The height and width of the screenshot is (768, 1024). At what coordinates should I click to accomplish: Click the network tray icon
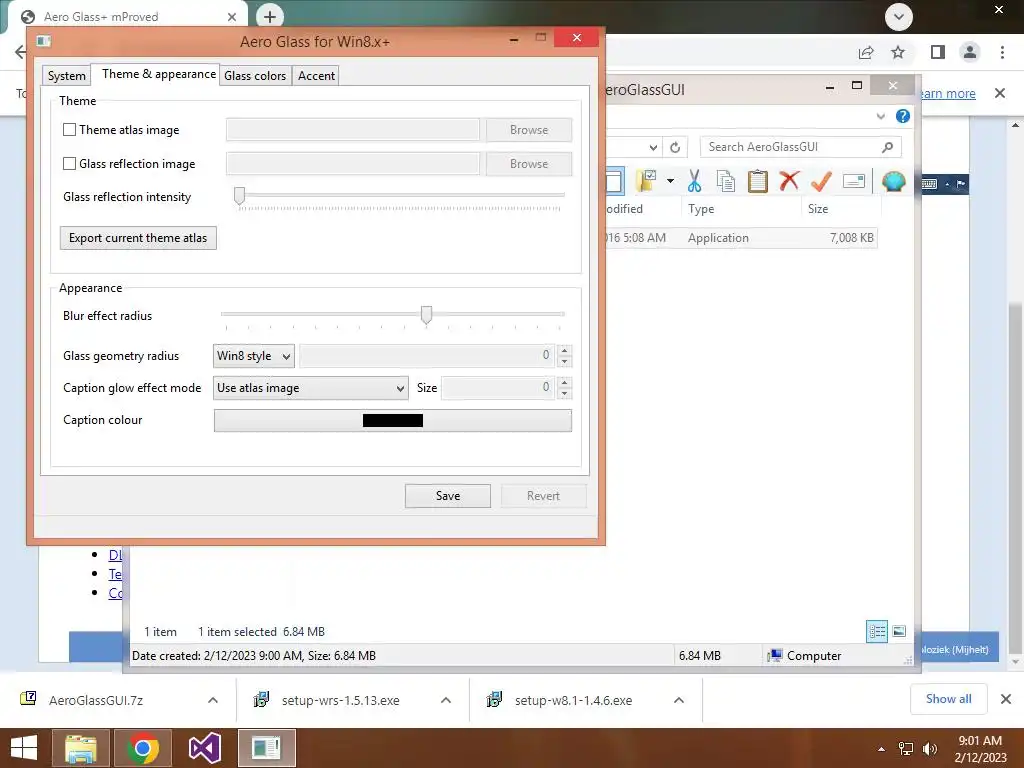[906, 749]
